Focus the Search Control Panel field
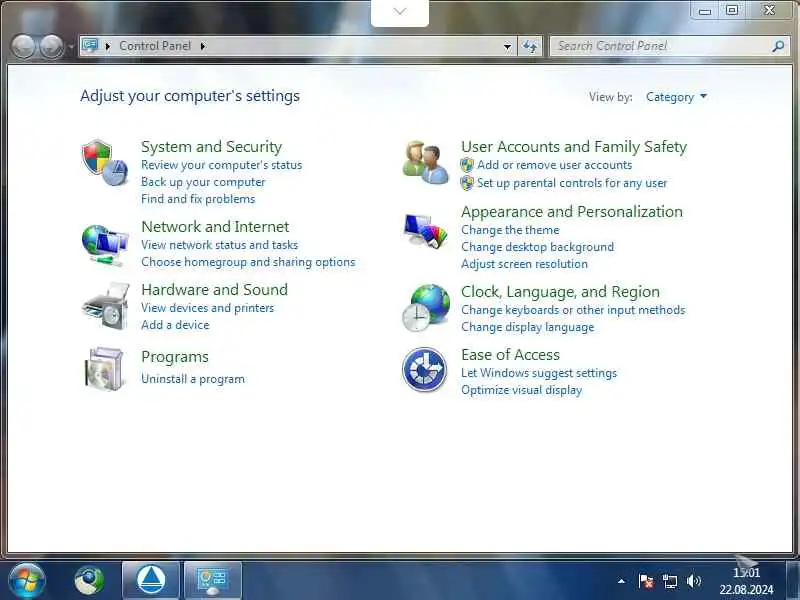Screen dimensions: 800x600 (669, 46)
